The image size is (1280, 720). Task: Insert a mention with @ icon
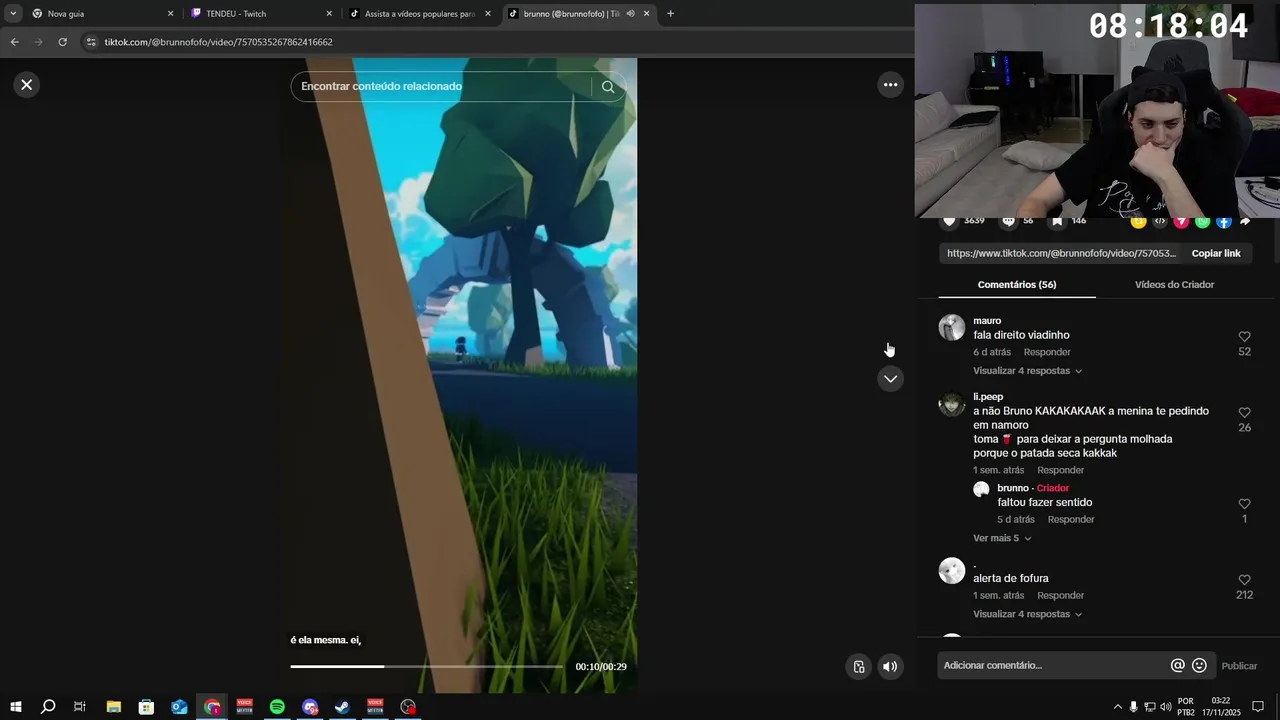[1177, 666]
